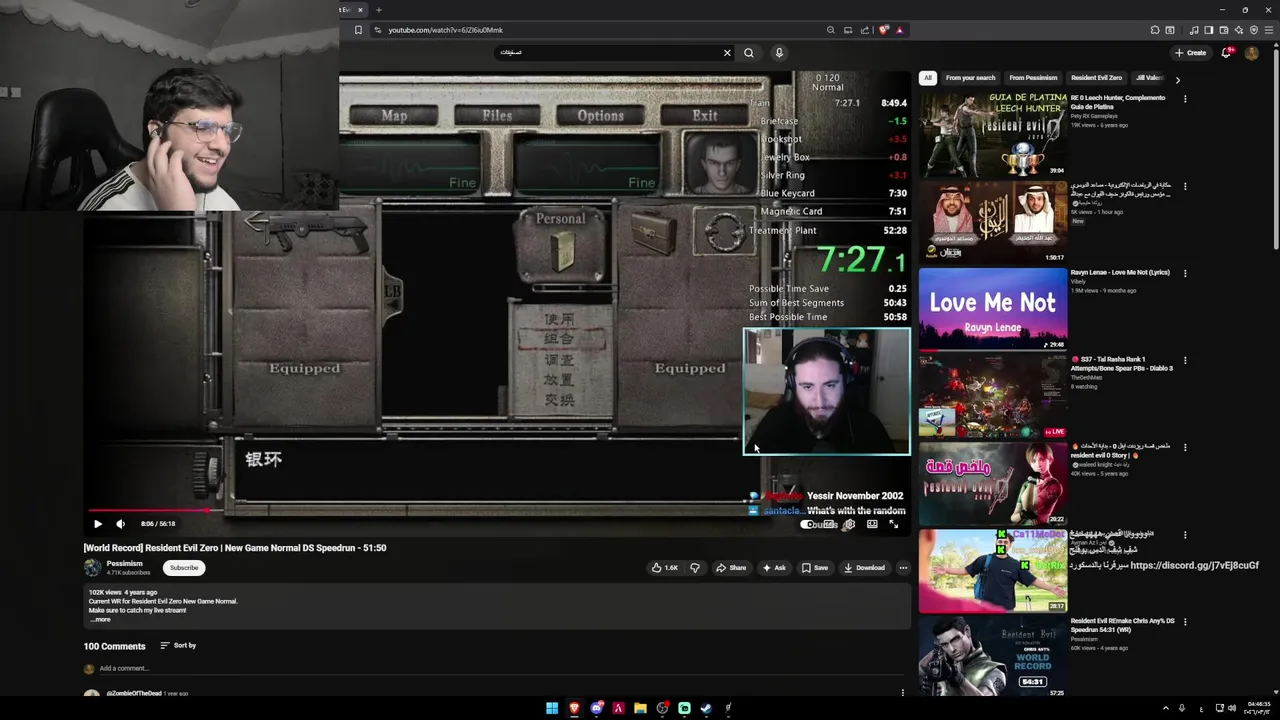Open options for Diablo 3 live stream

pos(1185,360)
